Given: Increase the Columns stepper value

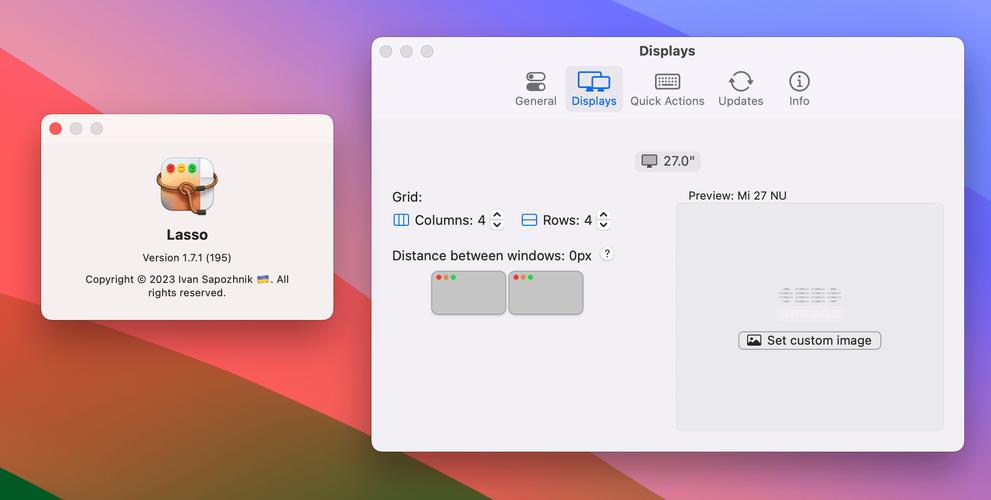Looking at the screenshot, I should (x=497, y=215).
